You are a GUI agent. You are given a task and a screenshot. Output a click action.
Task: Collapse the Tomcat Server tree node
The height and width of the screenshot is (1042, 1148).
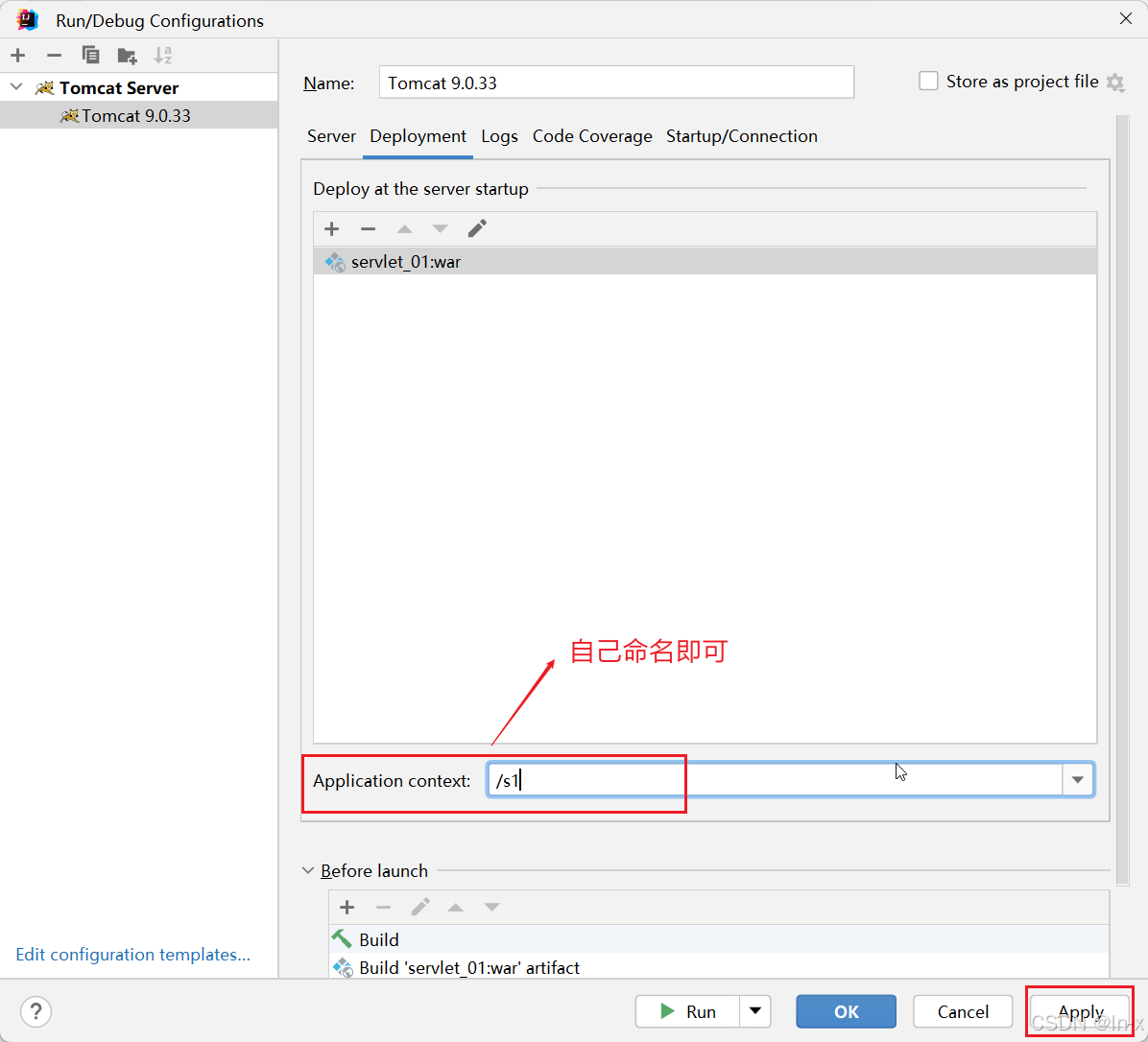(x=17, y=87)
